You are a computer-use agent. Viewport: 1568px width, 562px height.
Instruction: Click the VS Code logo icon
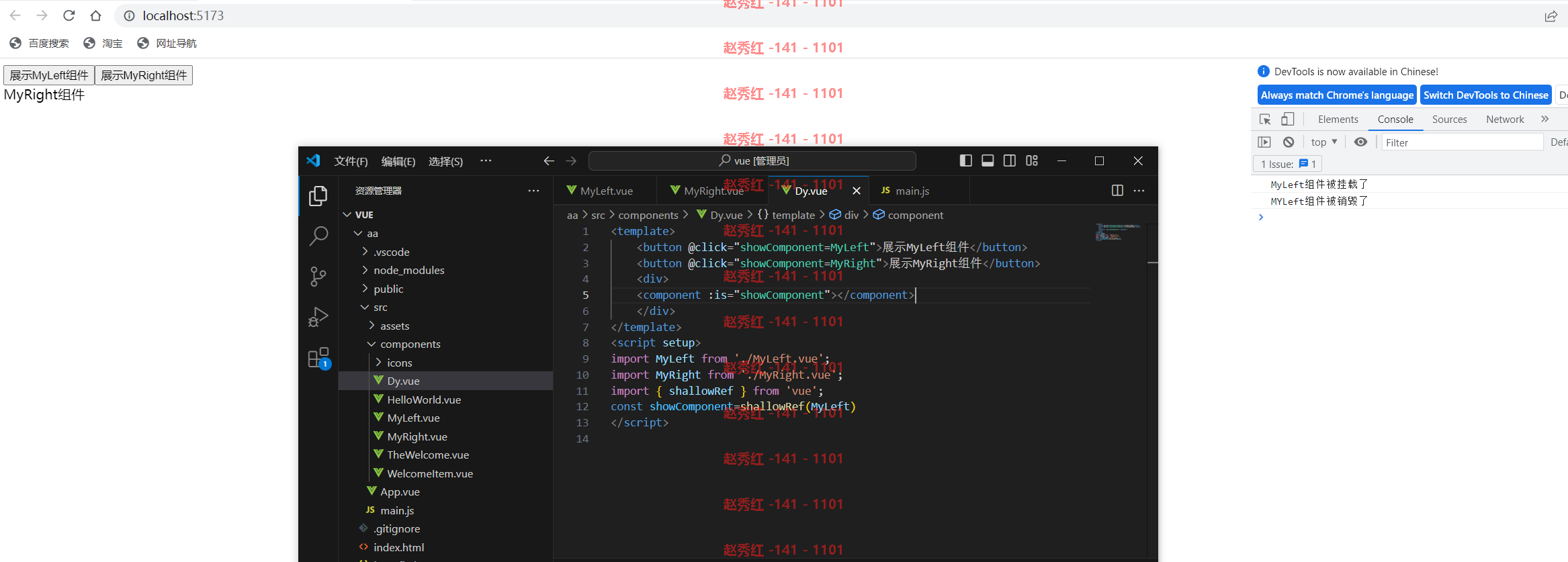313,161
